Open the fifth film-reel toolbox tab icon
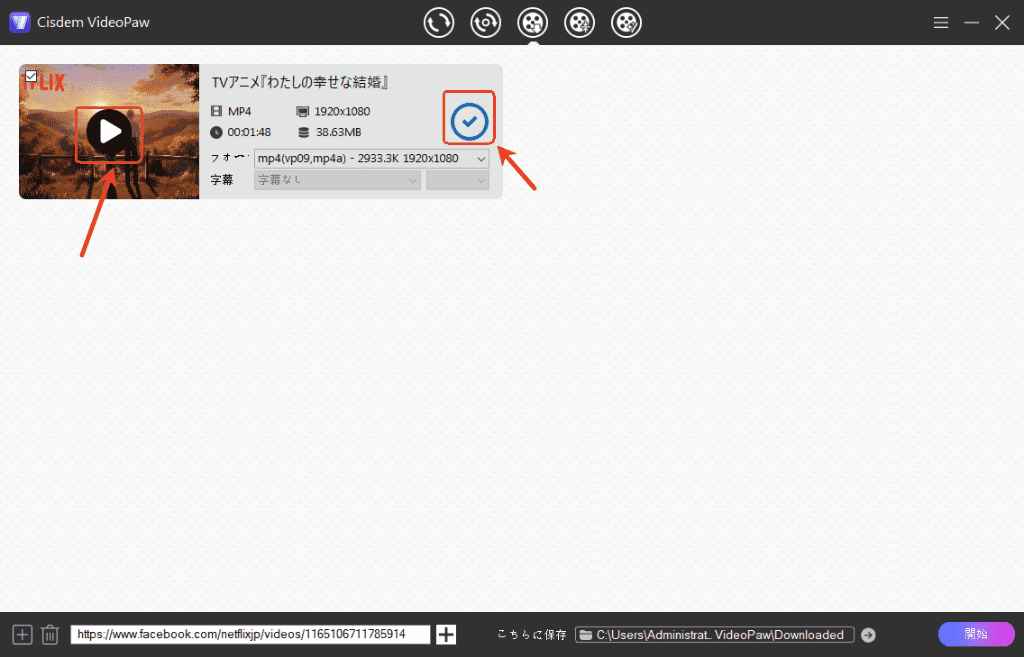This screenshot has height=657, width=1024. click(626, 23)
